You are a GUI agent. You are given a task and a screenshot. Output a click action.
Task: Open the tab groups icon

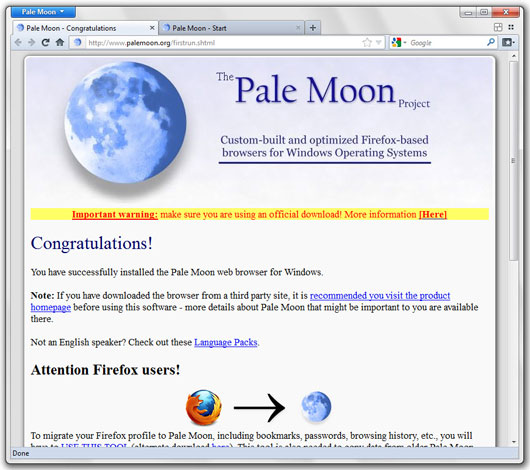[x=498, y=27]
